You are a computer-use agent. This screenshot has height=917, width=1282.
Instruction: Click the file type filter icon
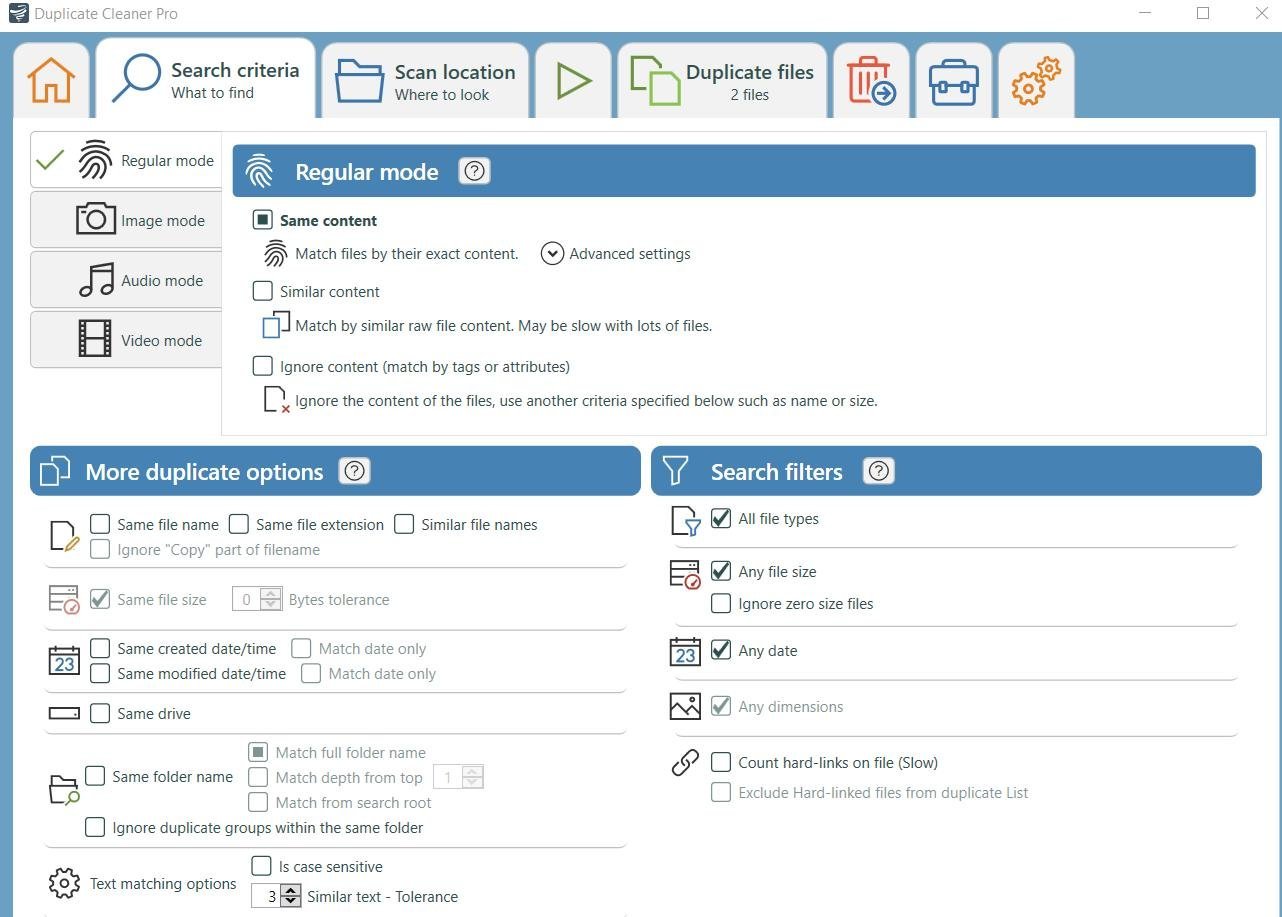point(686,521)
